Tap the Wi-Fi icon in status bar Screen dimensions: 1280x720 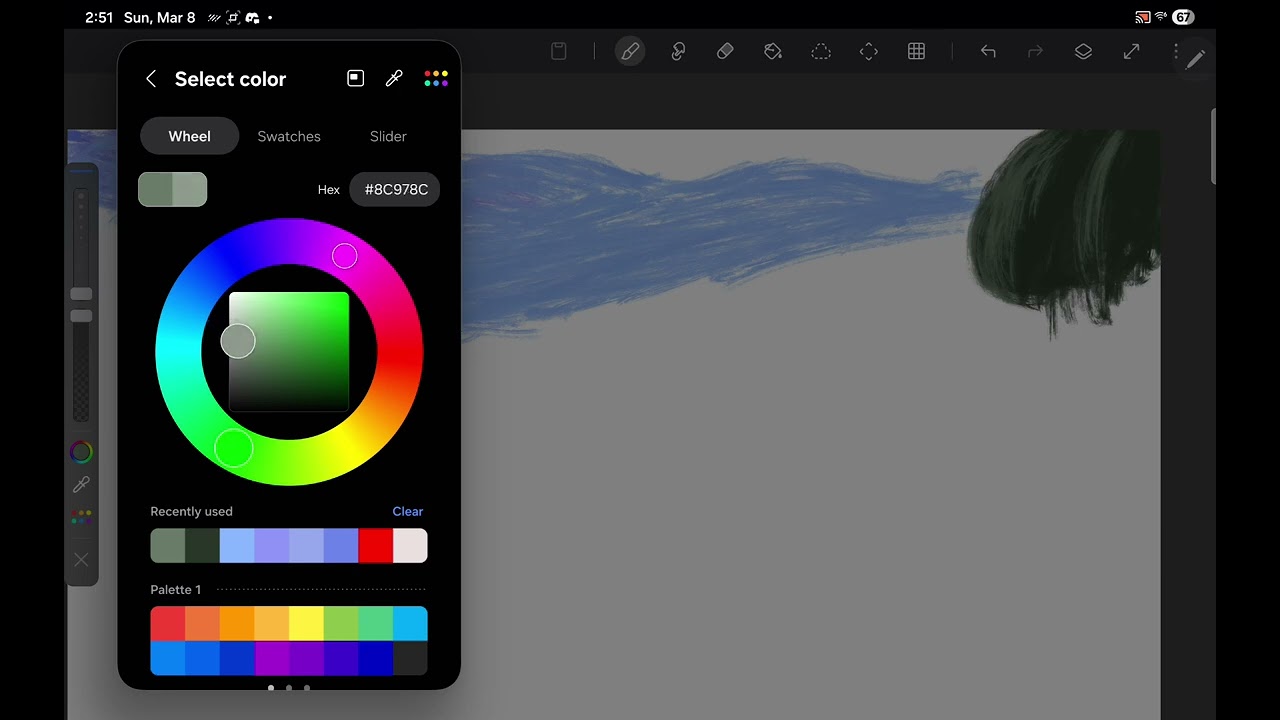coord(1161,17)
